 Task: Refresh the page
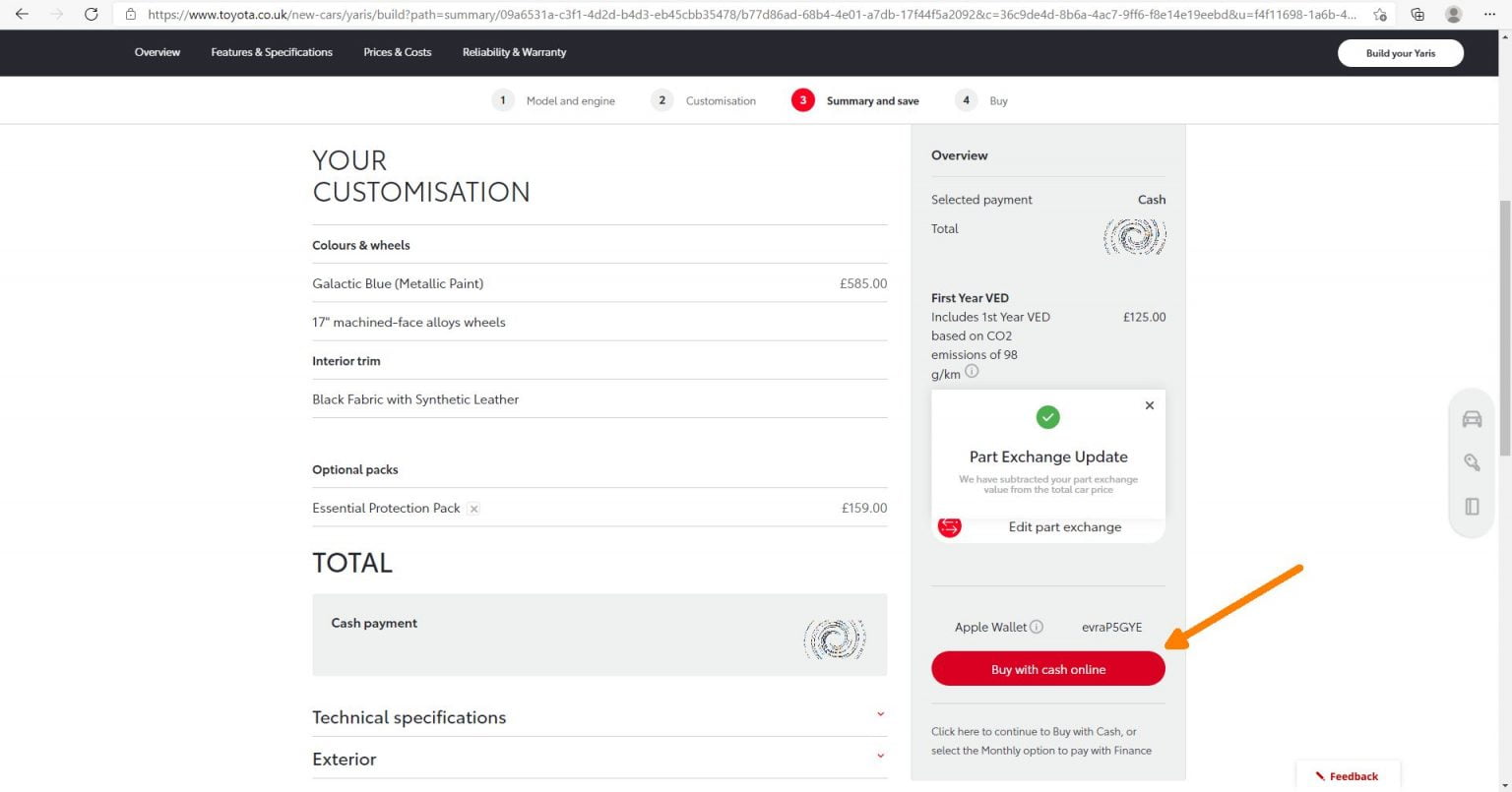(91, 15)
